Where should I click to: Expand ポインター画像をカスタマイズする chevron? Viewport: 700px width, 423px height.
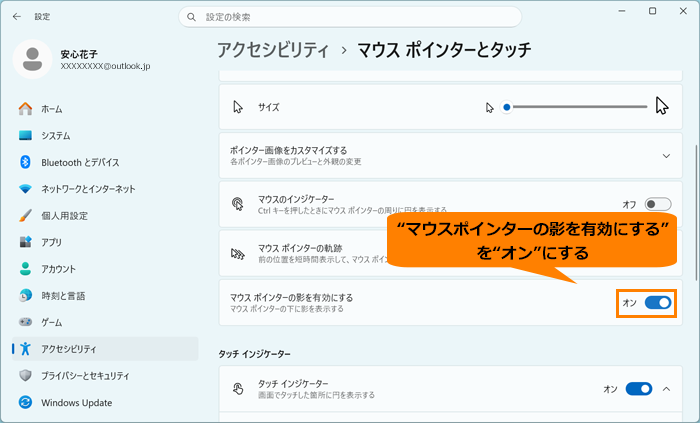tap(666, 156)
